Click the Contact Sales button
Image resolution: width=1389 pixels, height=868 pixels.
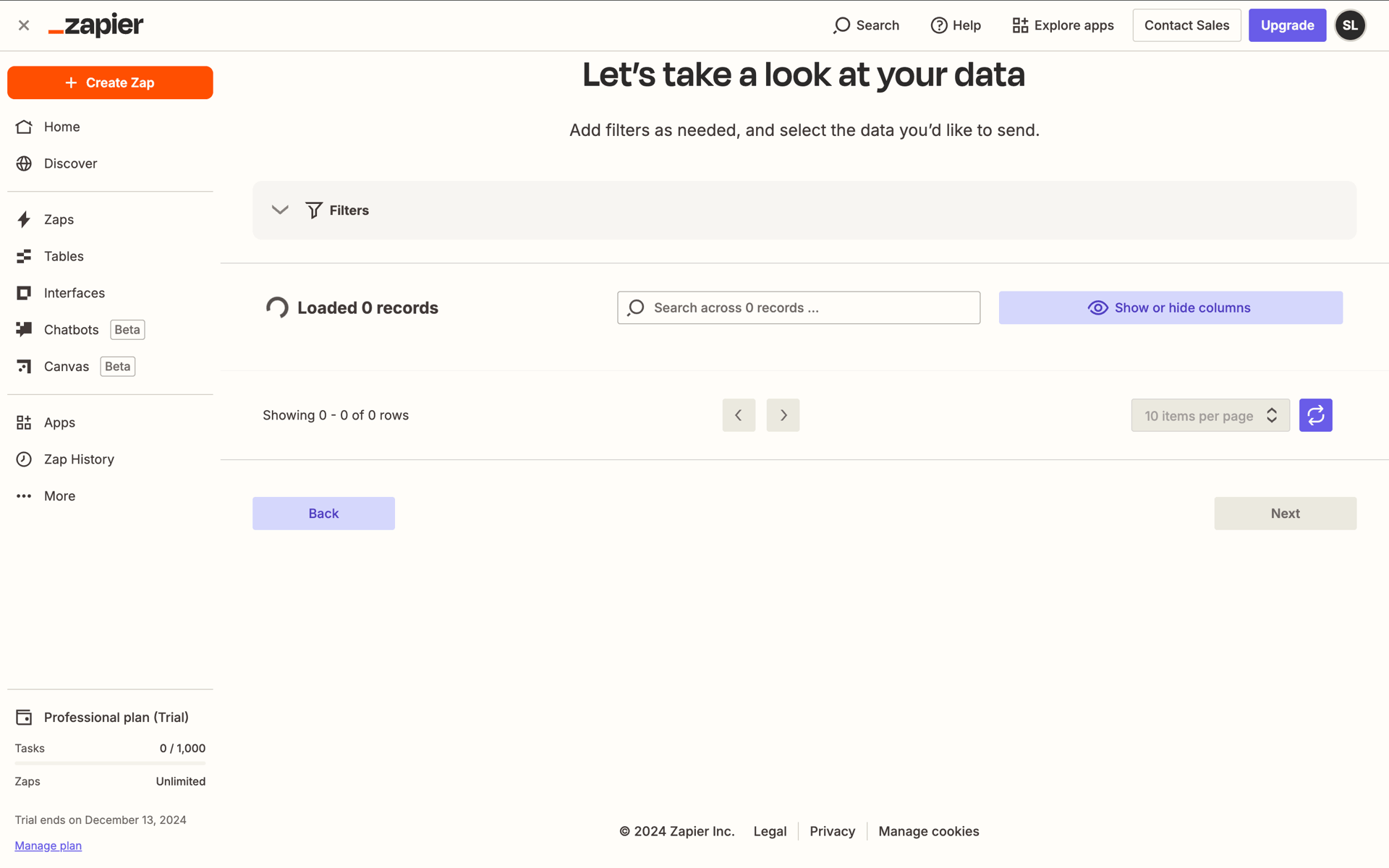(x=1186, y=25)
